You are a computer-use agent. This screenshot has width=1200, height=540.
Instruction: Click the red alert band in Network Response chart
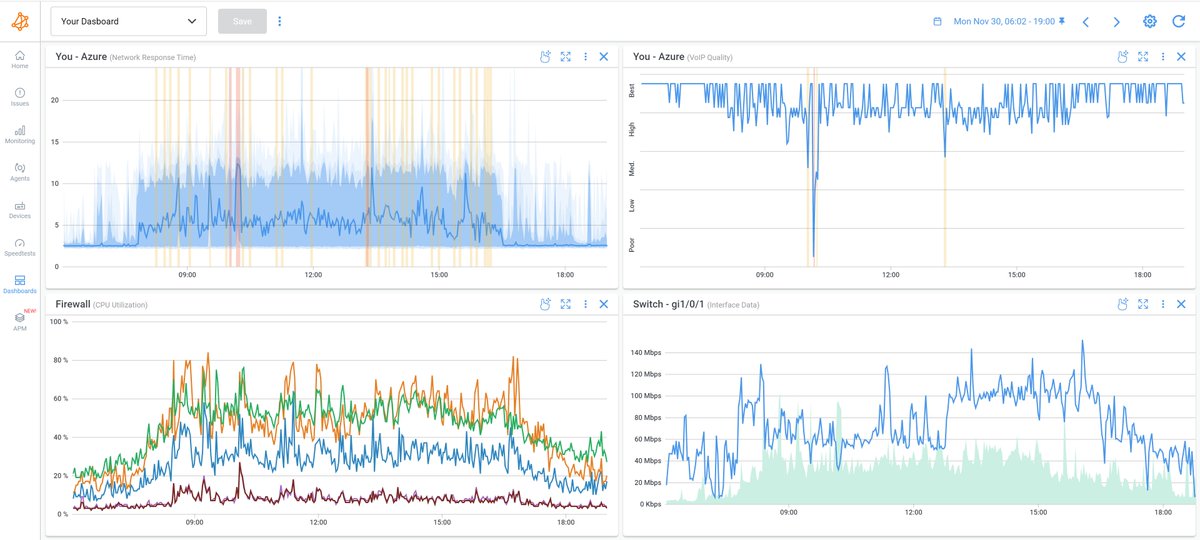pyautogui.click(x=237, y=167)
